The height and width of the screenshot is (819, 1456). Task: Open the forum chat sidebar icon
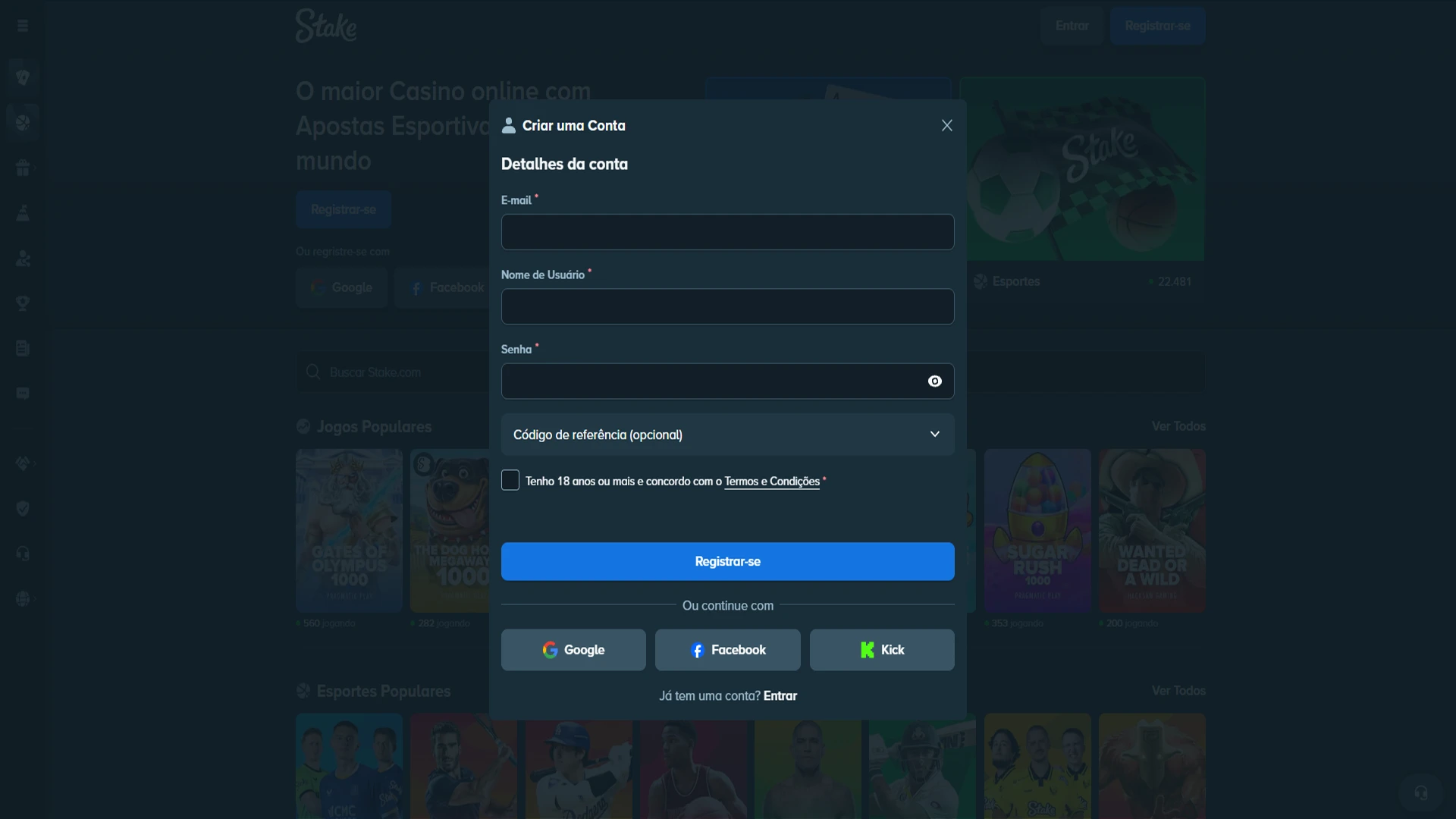pos(23,393)
